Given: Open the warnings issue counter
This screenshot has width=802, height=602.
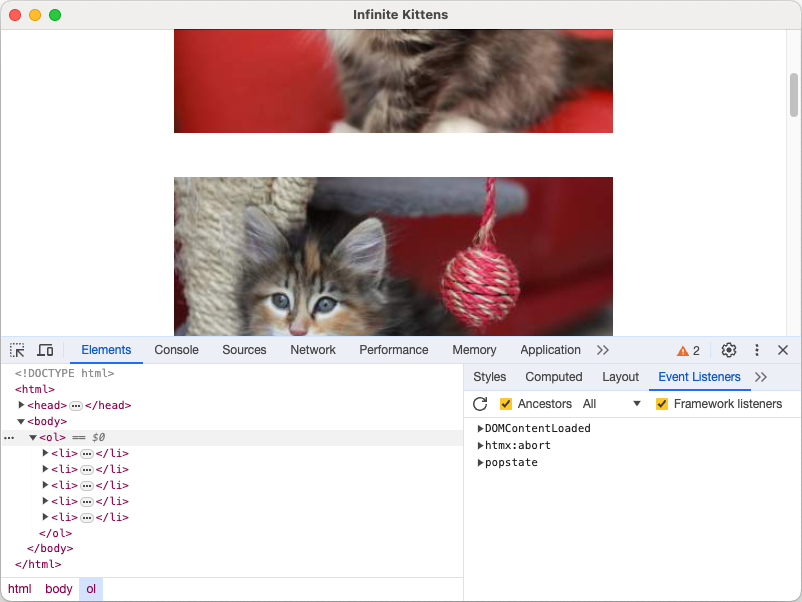Looking at the screenshot, I should (x=687, y=350).
